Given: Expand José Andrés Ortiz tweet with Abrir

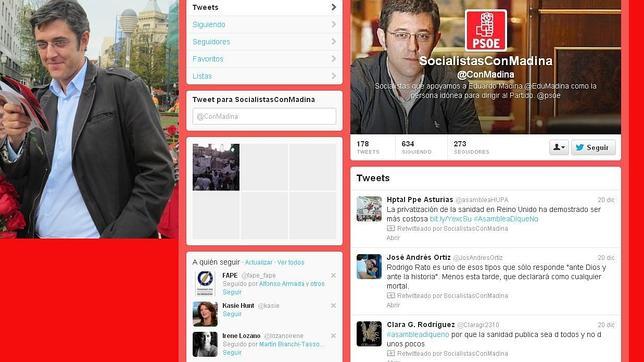Looking at the screenshot, I should (393, 305).
